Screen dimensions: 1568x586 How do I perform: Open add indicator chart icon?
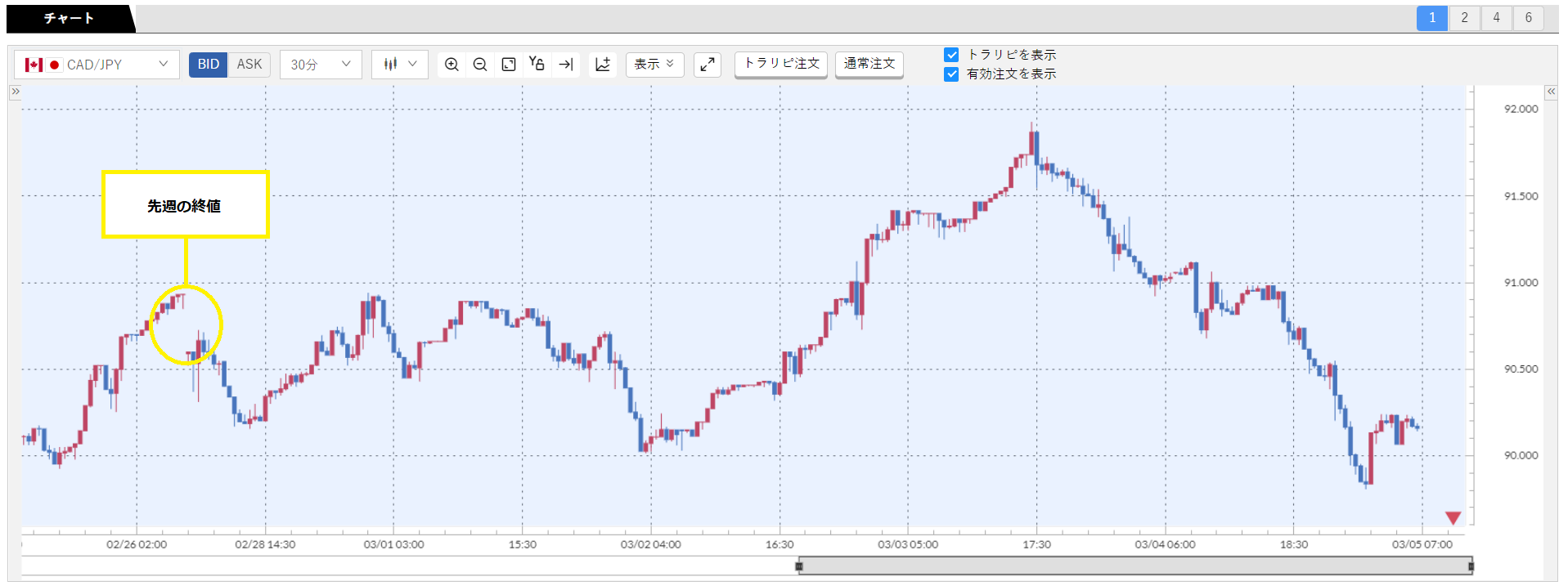(x=603, y=65)
